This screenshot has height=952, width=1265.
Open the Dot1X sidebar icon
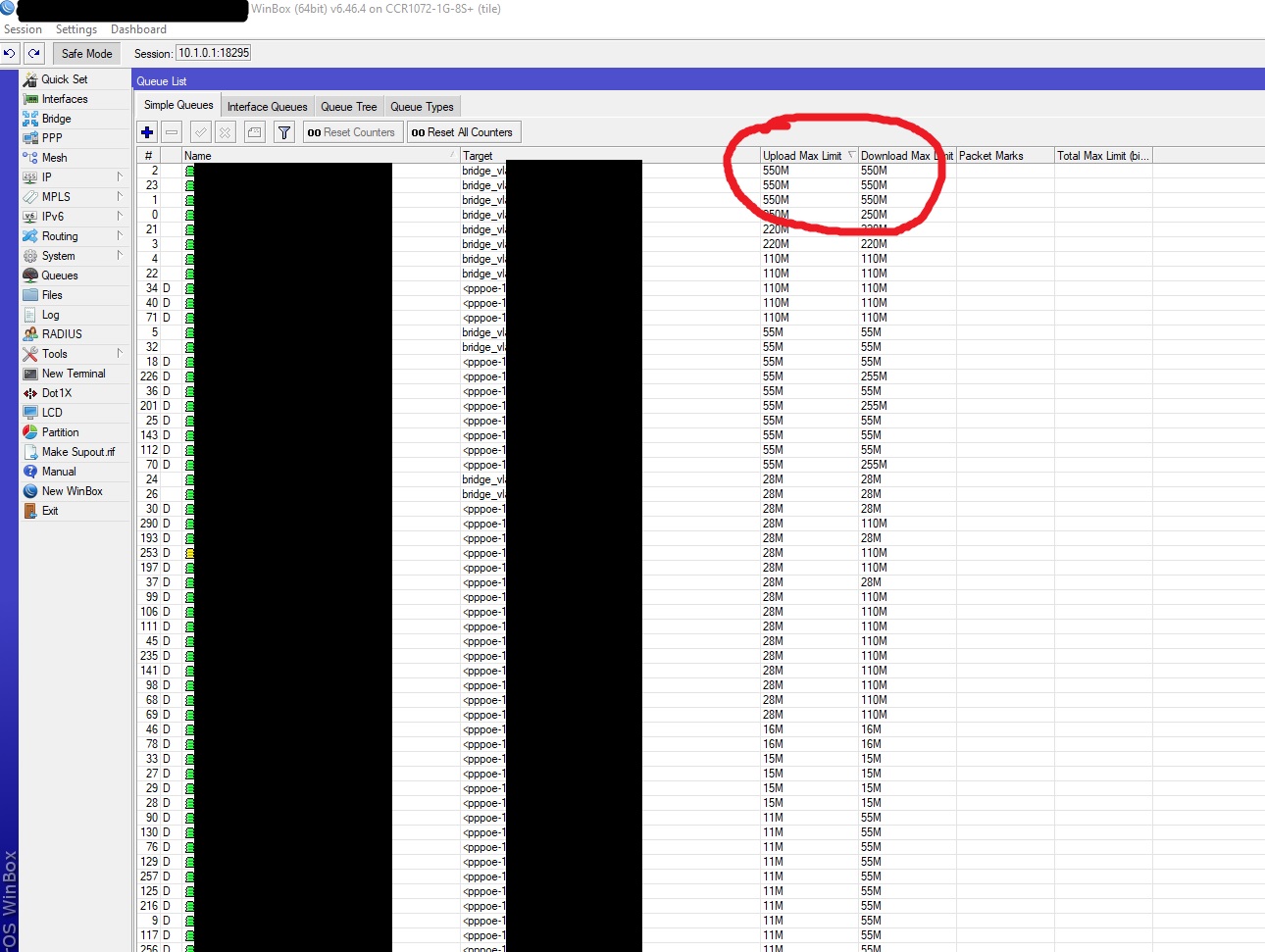(x=30, y=393)
